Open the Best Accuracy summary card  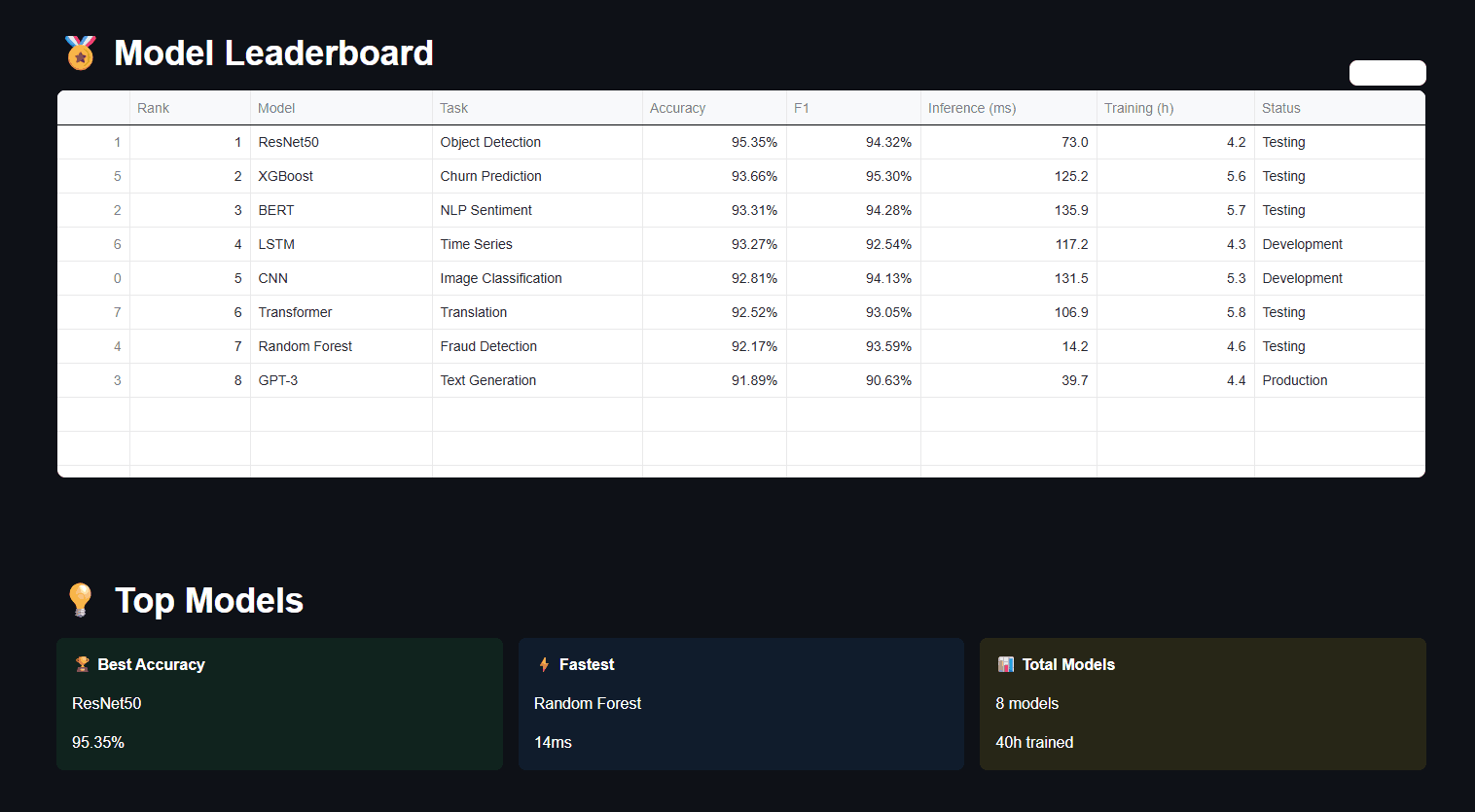(279, 703)
